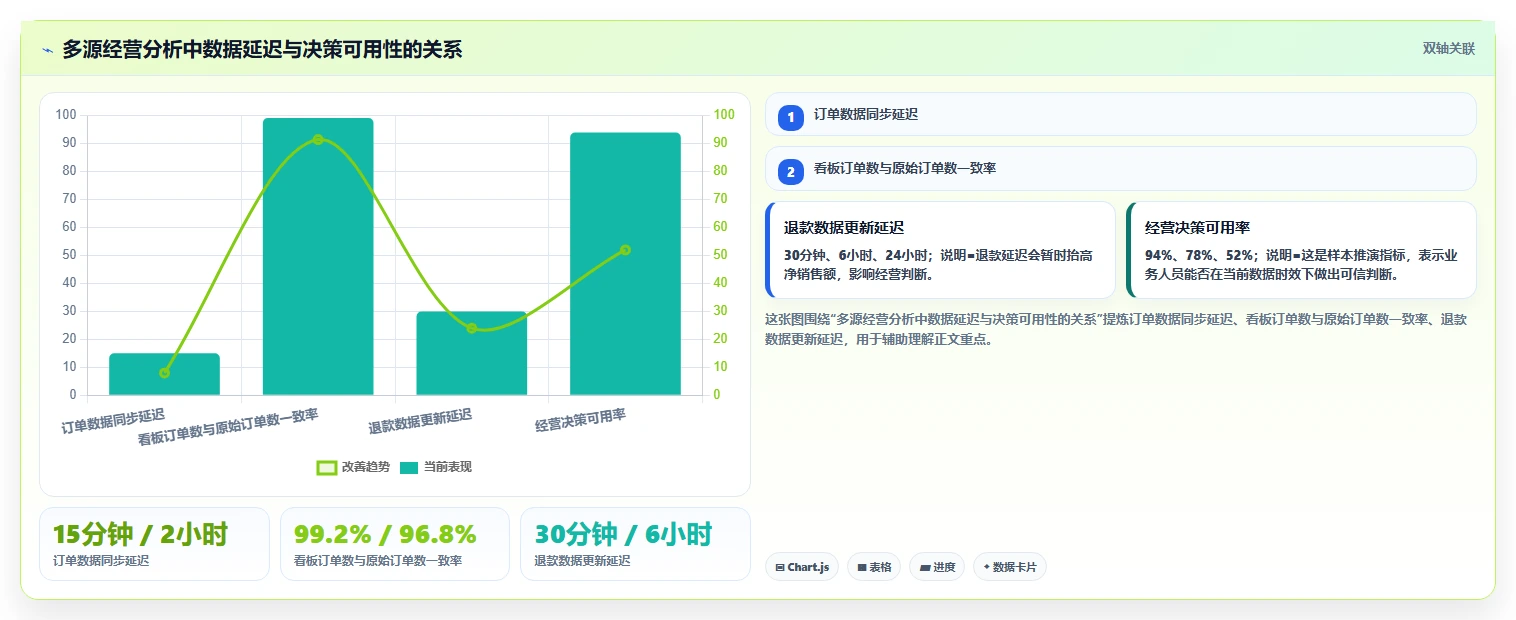Image resolution: width=1516 pixels, height=620 pixels.
Task: Click the 15分钟 / 2小时 stat card
Action: point(154,544)
